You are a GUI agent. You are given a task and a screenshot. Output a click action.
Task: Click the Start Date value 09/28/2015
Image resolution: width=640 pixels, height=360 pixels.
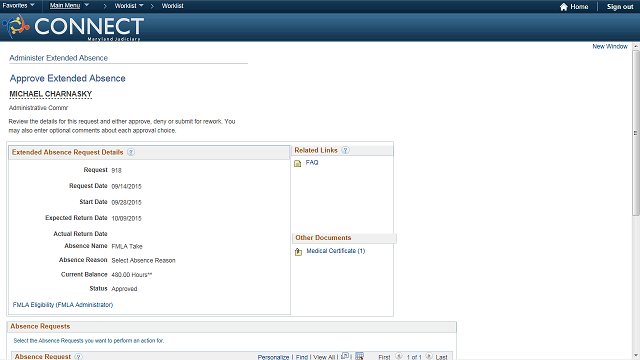coord(126,202)
